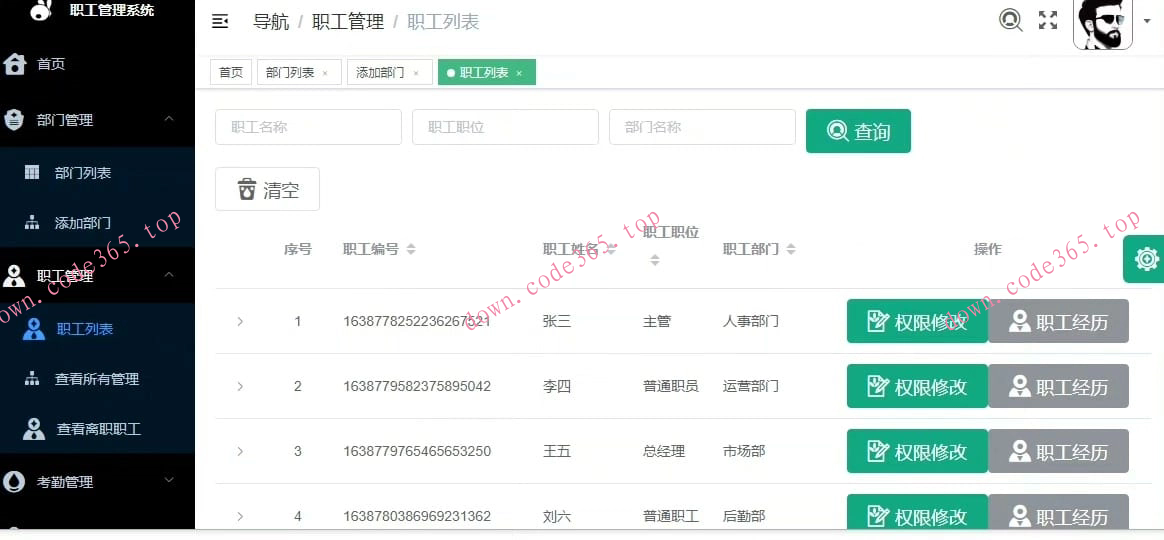The image size is (1164, 540).
Task: Click 权限修改 for 王五
Action: click(x=917, y=451)
